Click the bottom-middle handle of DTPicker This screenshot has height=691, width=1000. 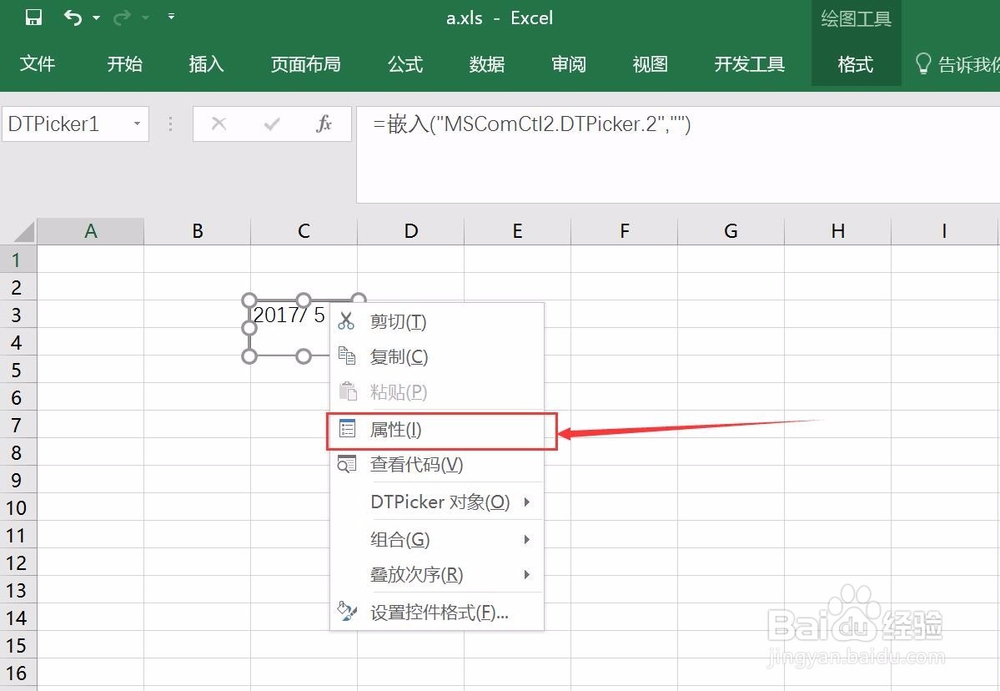pos(304,356)
